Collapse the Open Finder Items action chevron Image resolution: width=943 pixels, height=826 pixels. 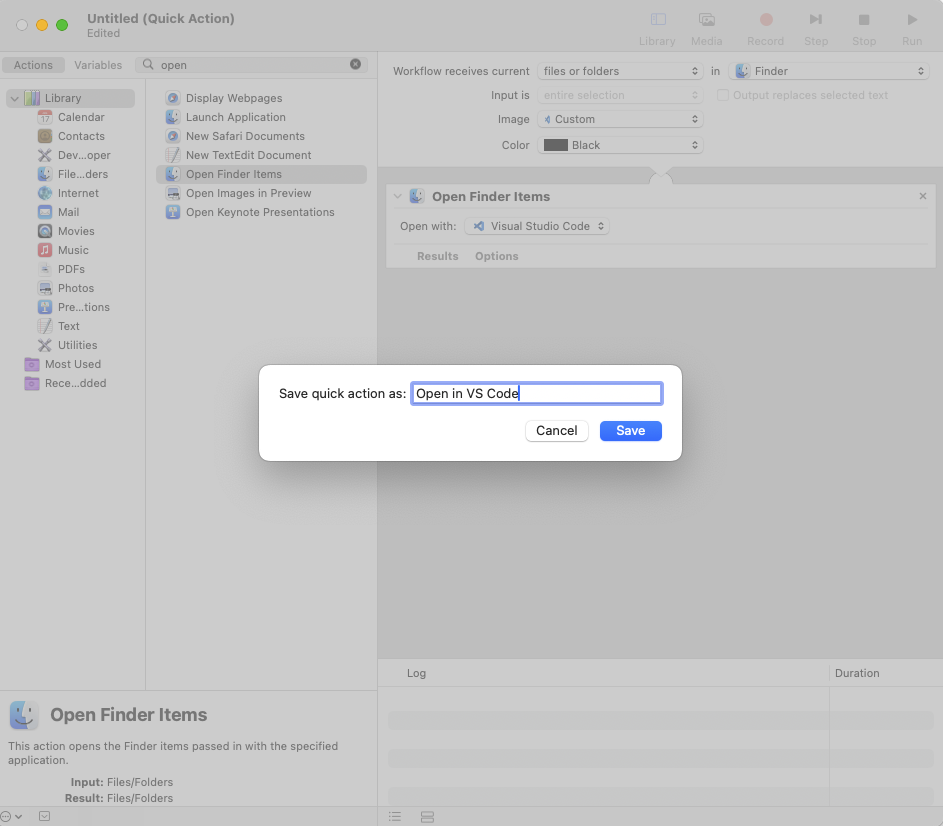[x=398, y=196]
